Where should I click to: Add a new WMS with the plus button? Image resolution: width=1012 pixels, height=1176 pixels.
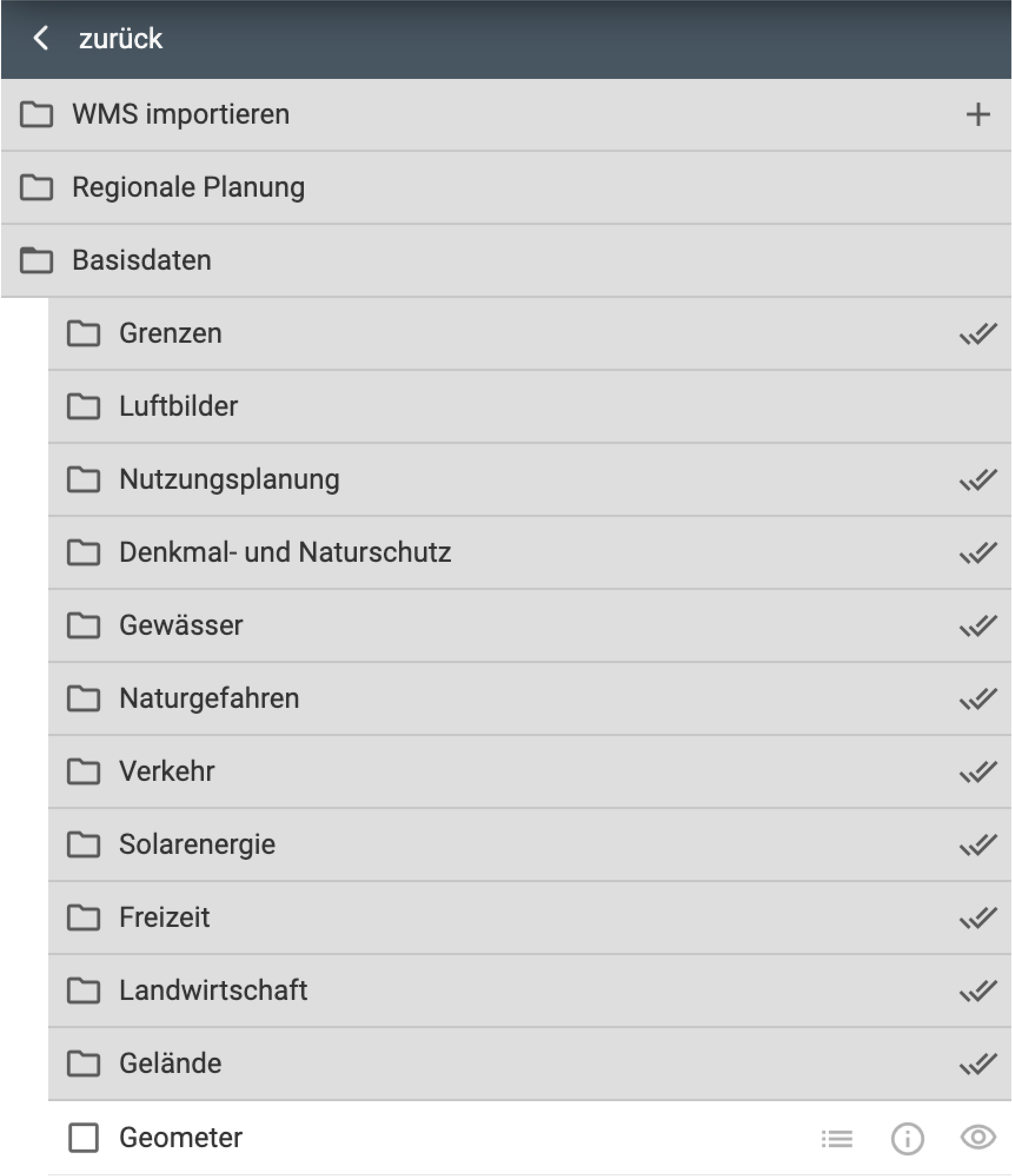pos(977,114)
